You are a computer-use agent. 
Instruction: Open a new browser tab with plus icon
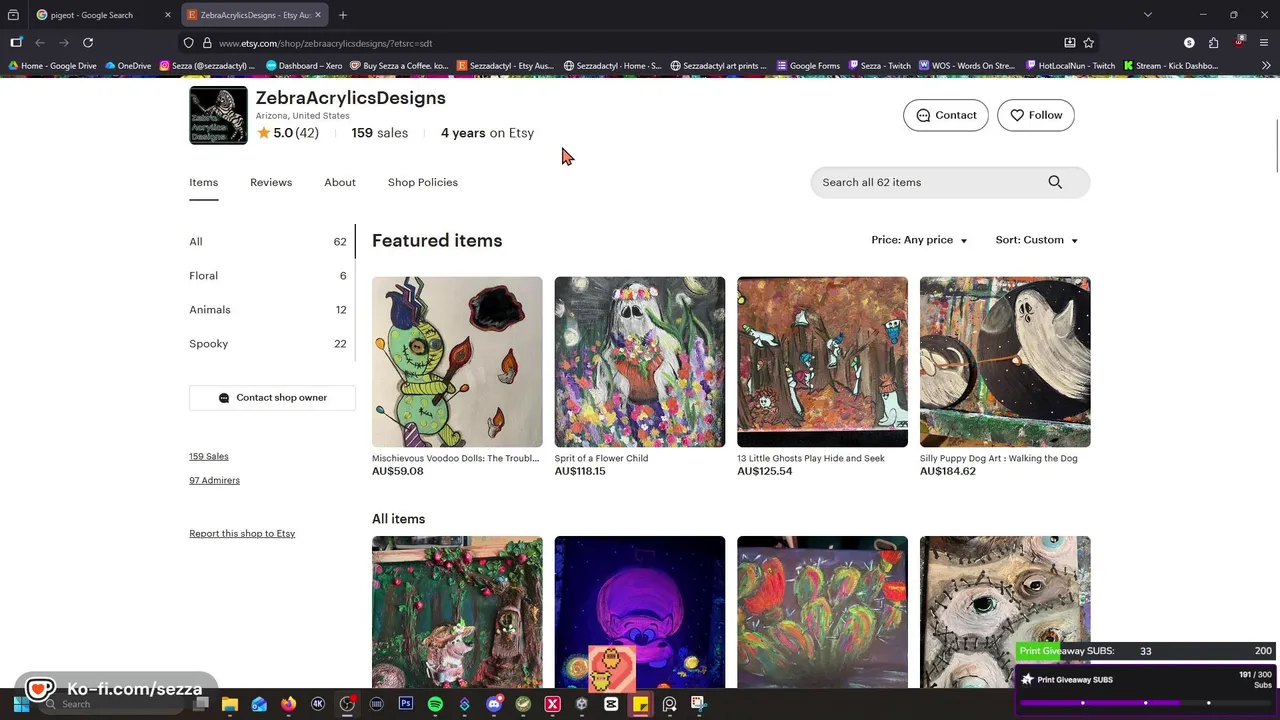pos(343,15)
